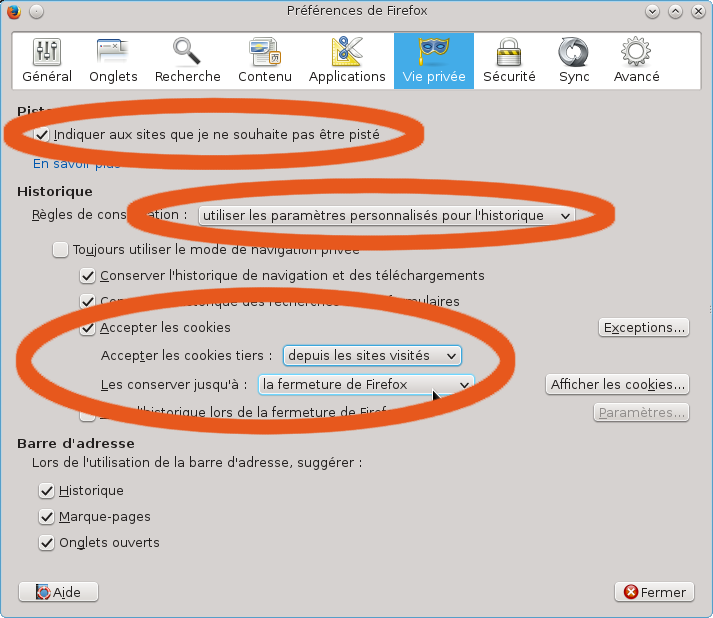
Task: Click the 'Exceptions…' button
Action: (644, 327)
